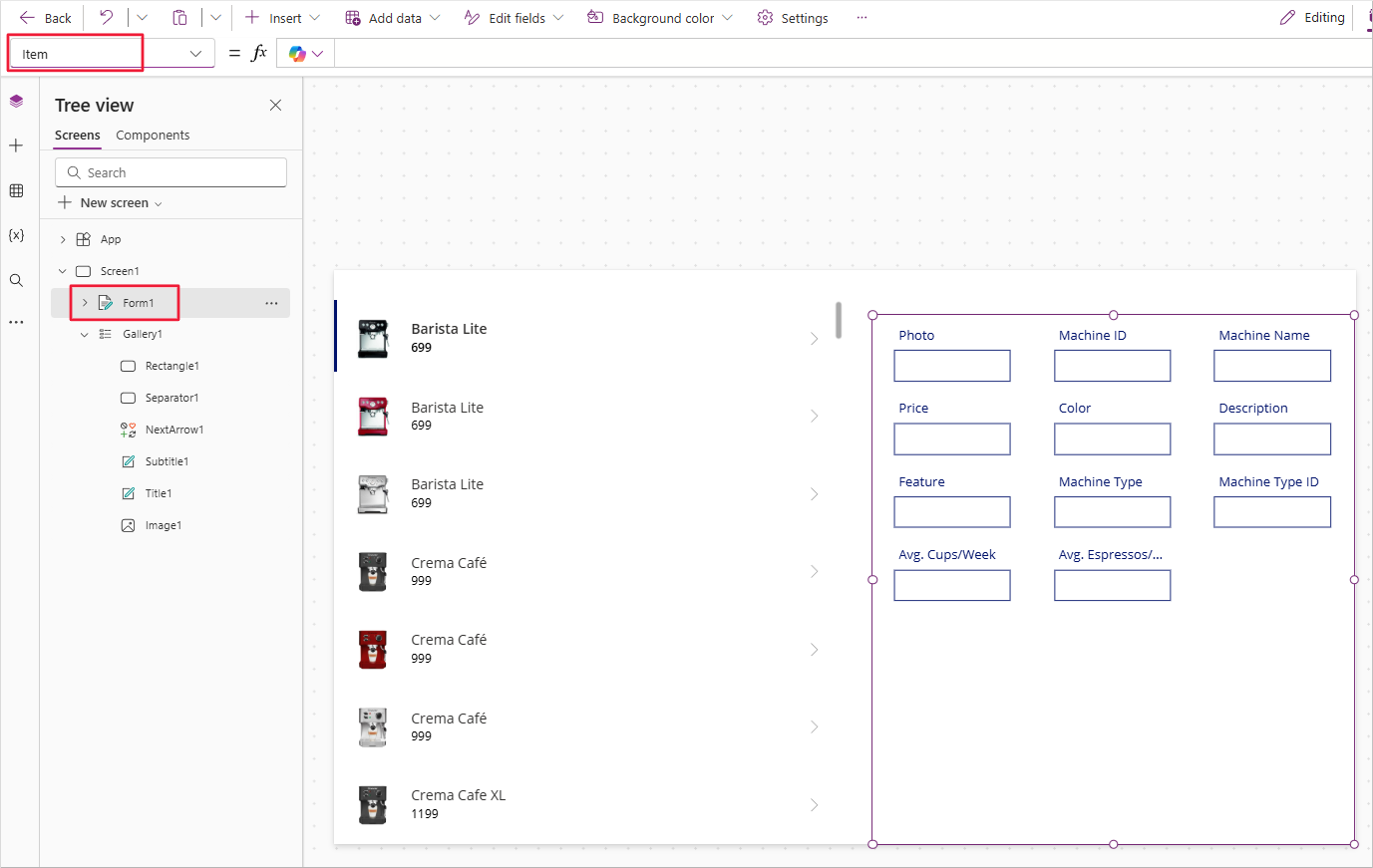Select the Search icon in left rail
This screenshot has height=868, width=1373.
16,280
